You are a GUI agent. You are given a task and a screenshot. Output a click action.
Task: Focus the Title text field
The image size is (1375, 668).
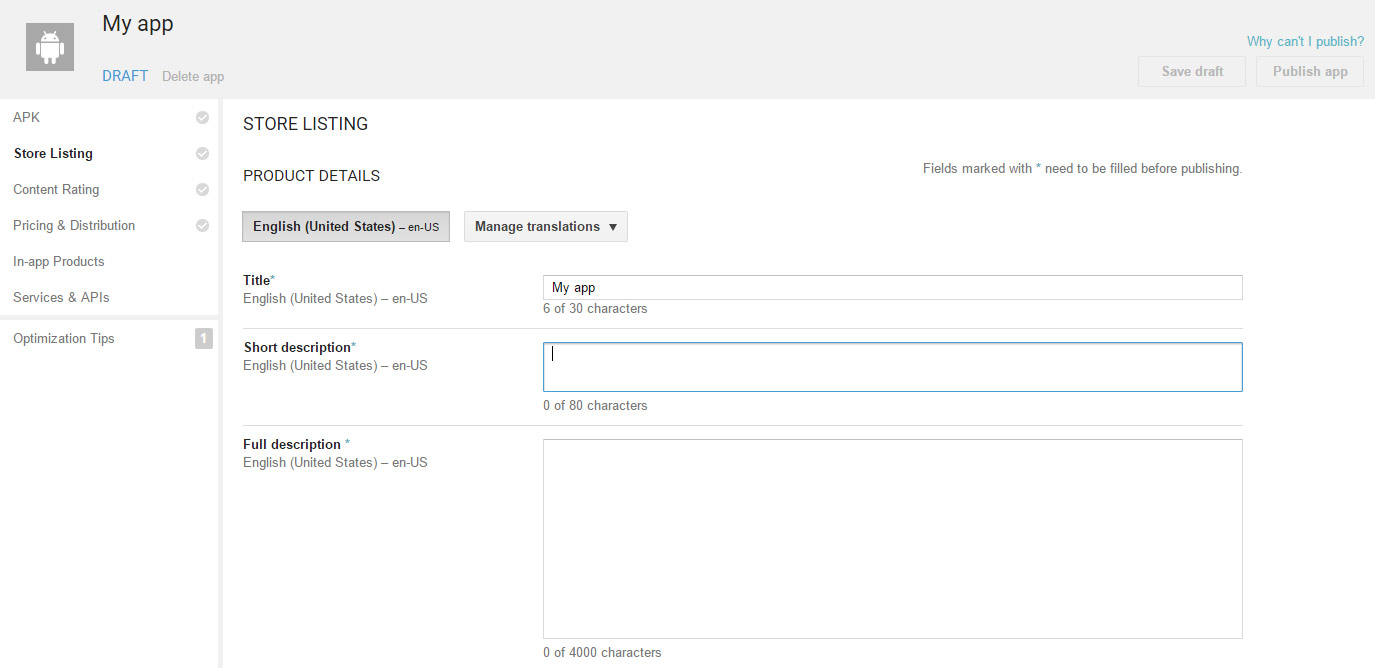click(892, 288)
